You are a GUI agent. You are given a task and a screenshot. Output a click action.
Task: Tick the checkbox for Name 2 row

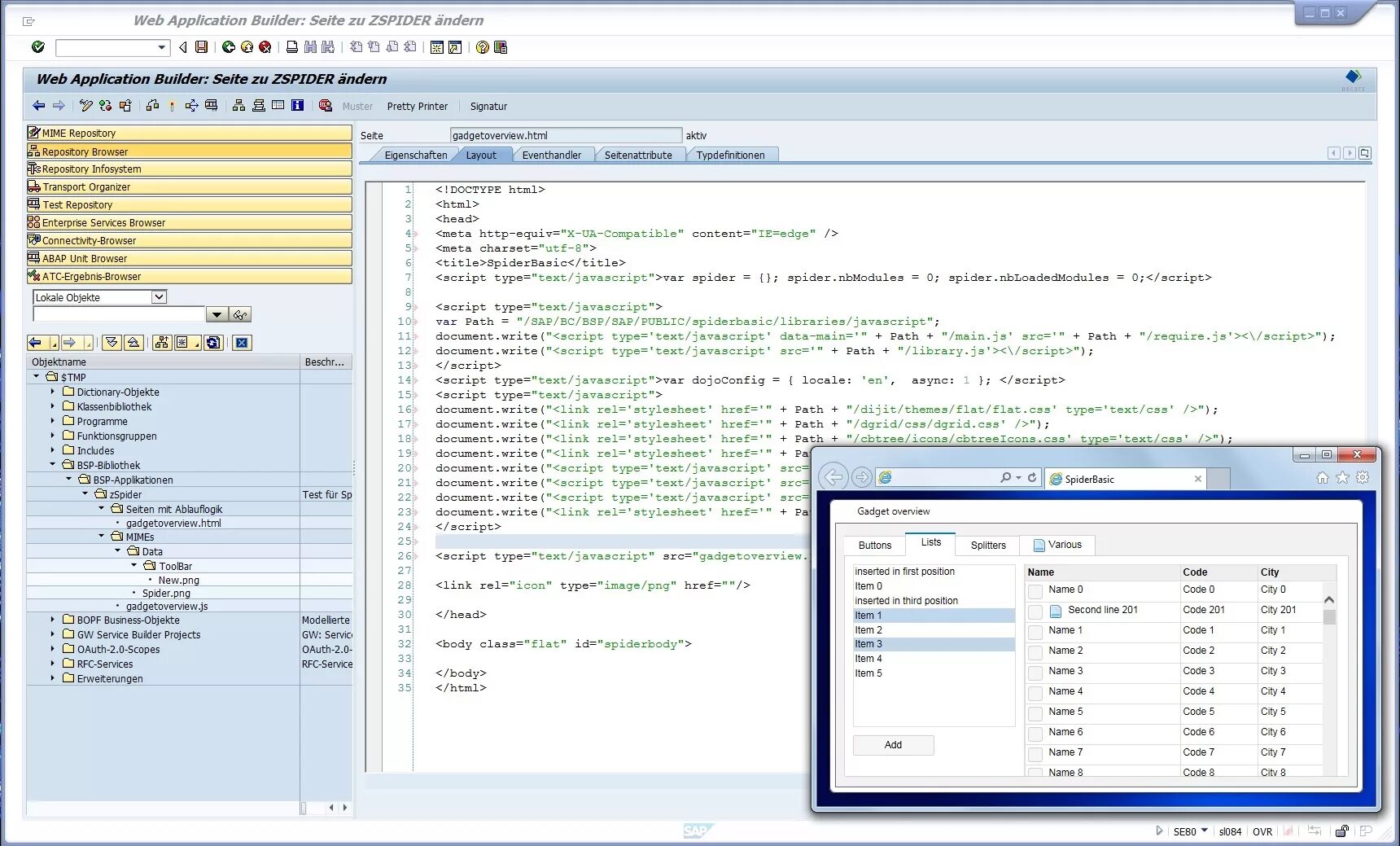coord(1035,652)
